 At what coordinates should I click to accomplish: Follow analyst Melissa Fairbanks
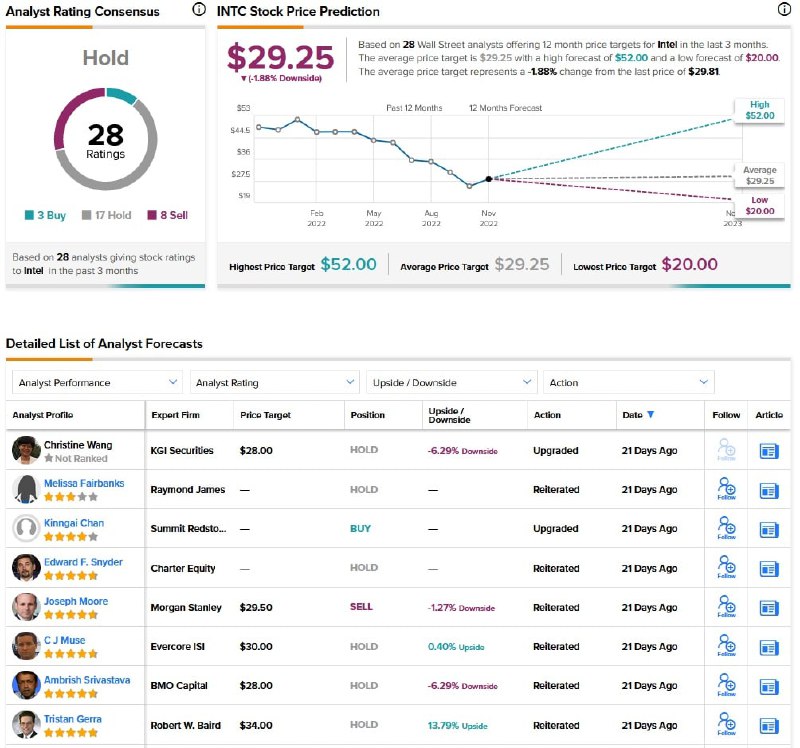(x=726, y=489)
